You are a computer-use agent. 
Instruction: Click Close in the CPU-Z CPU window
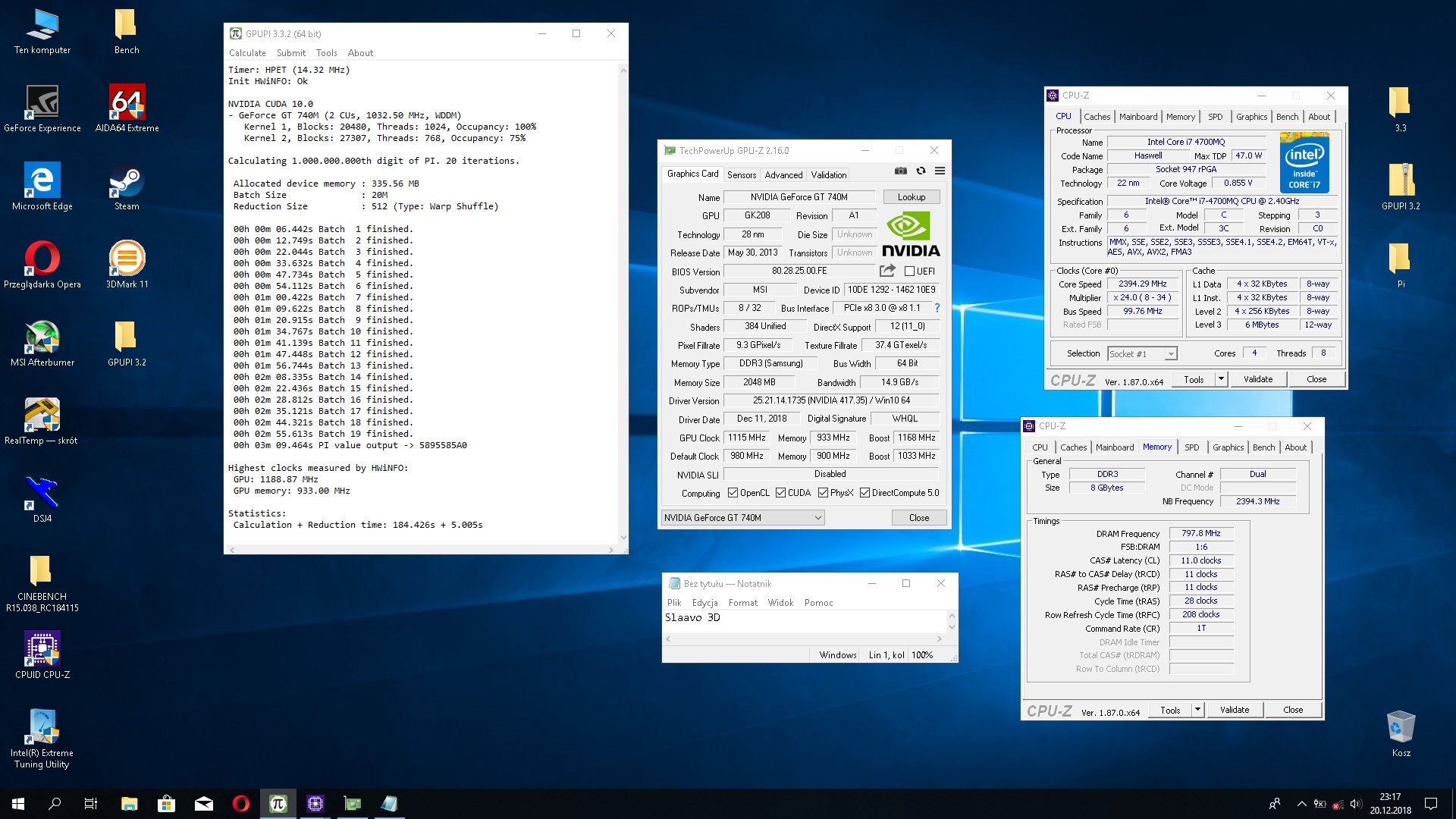tap(1316, 379)
